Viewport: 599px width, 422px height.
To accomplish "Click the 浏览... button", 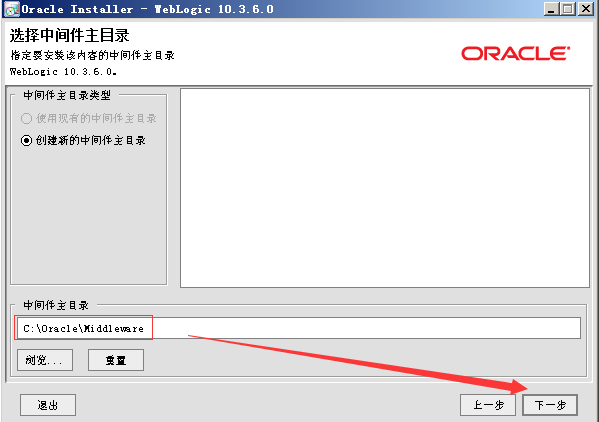I will tap(45, 360).
